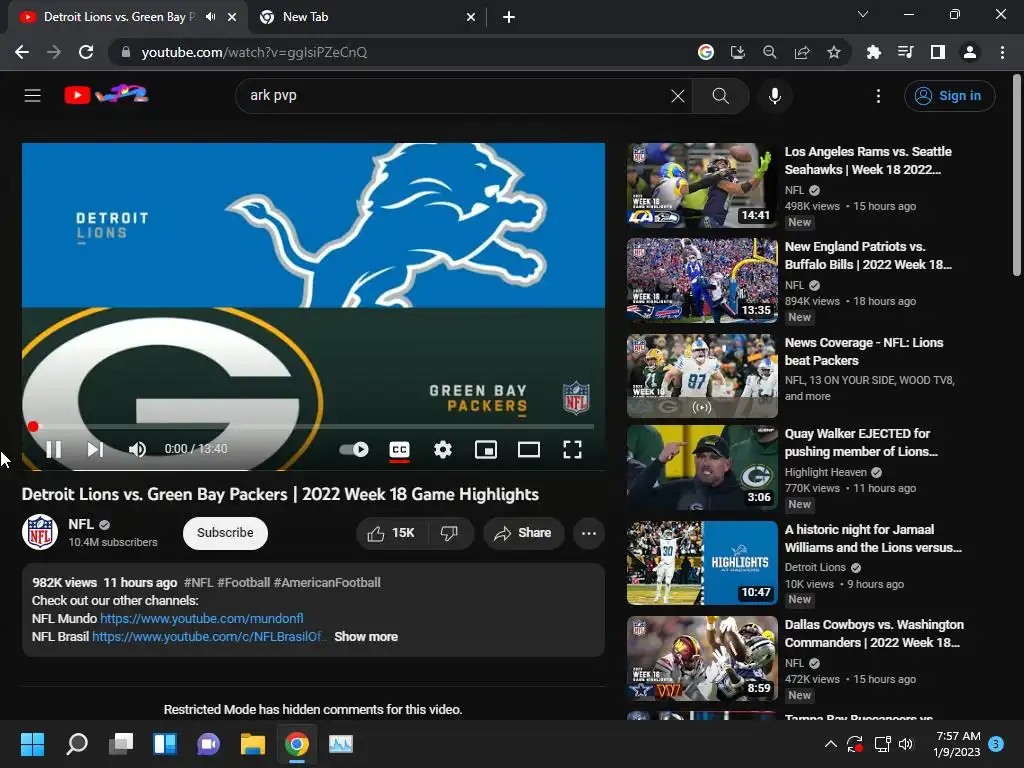Mute the video player volume
1024x768 pixels.
(137, 449)
